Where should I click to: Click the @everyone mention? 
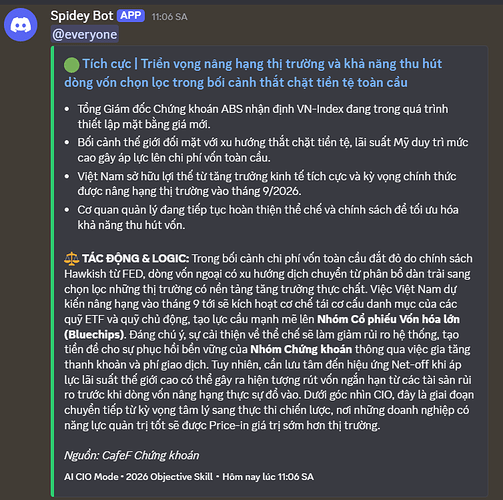coord(85,34)
